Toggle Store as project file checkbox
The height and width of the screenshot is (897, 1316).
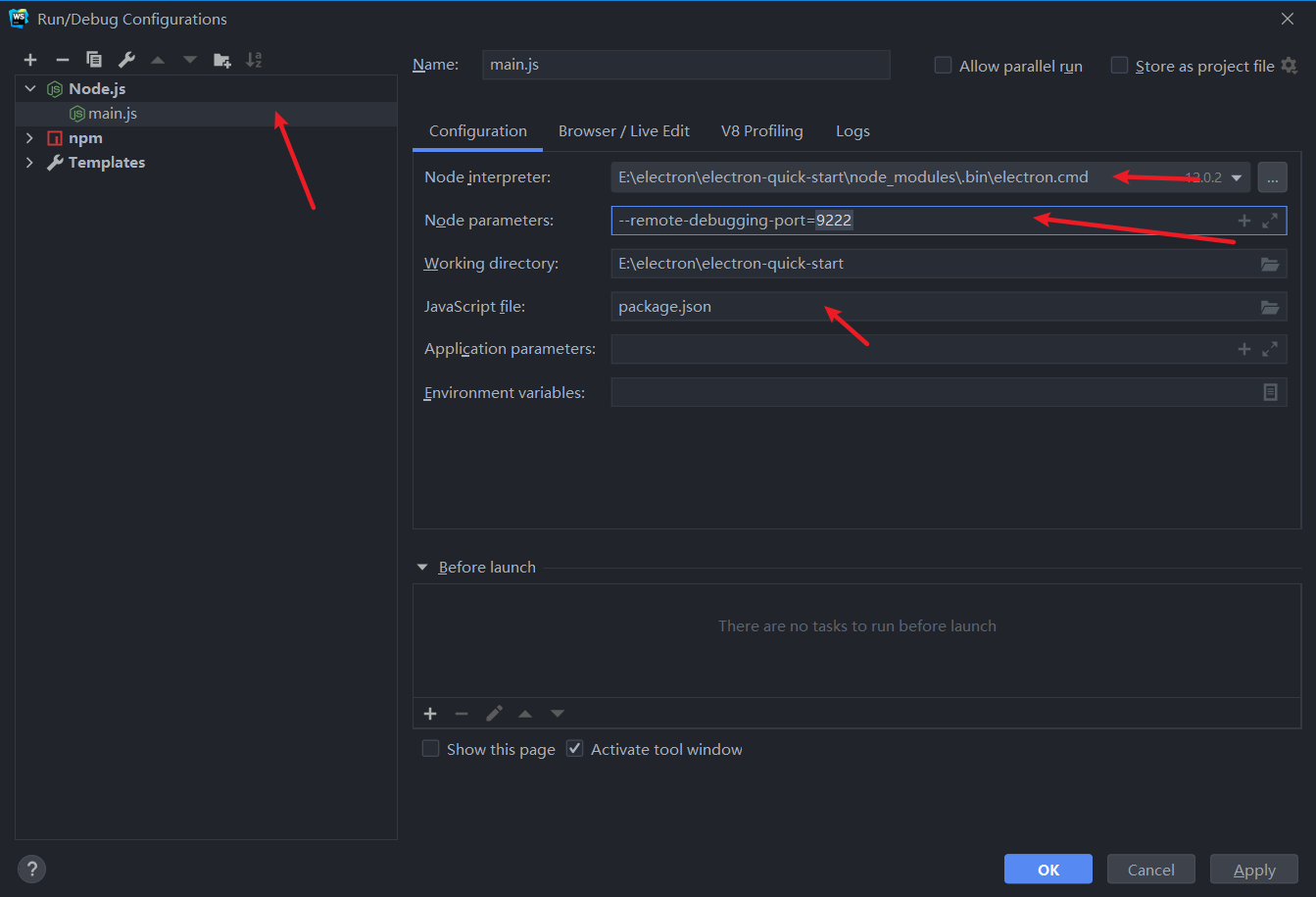pyautogui.click(x=1119, y=66)
